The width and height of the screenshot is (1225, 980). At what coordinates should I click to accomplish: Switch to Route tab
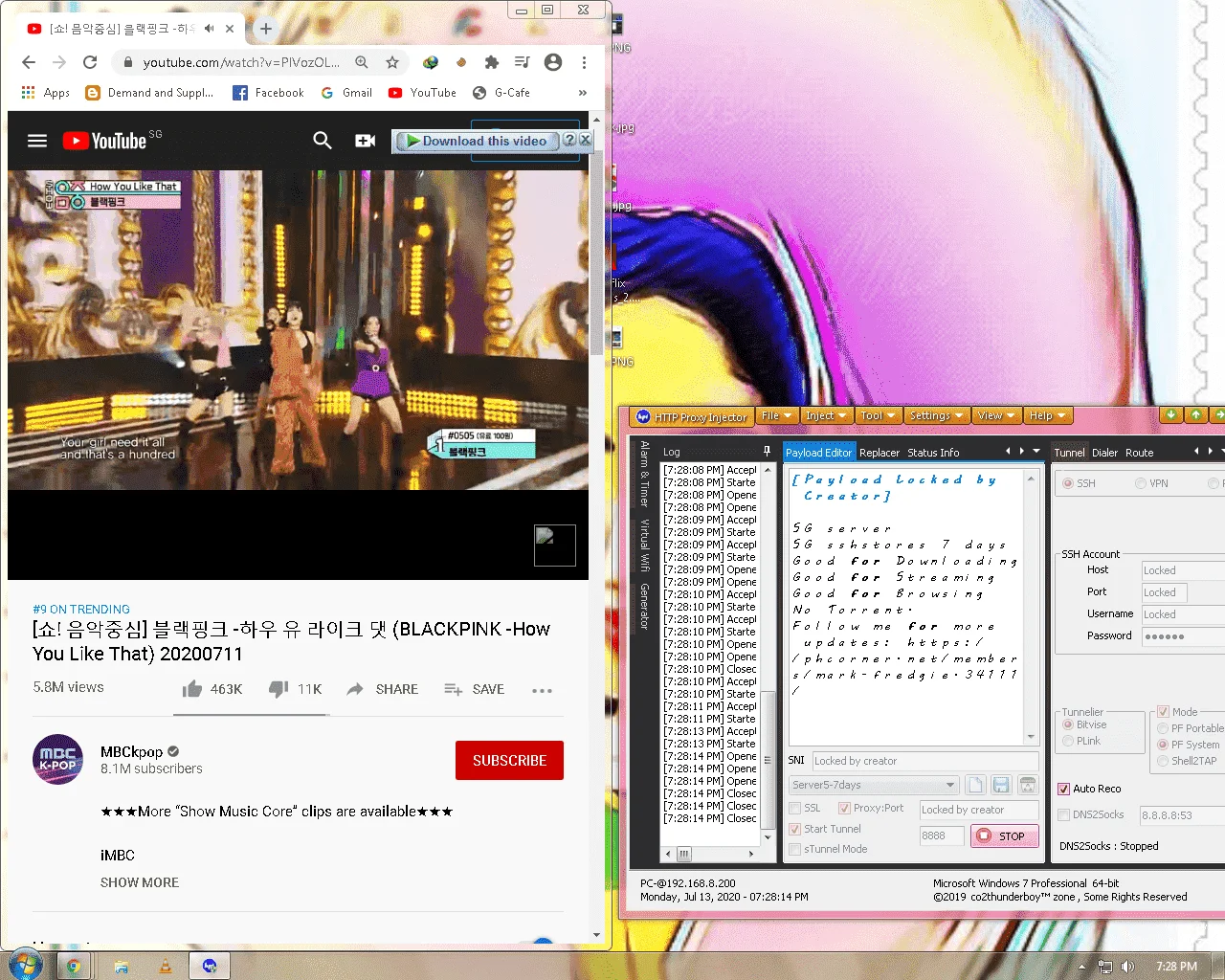pos(1139,453)
